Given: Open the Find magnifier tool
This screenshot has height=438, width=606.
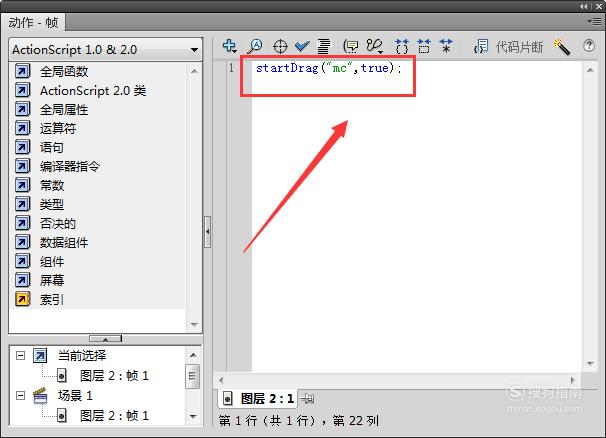Looking at the screenshot, I should click(x=255, y=46).
